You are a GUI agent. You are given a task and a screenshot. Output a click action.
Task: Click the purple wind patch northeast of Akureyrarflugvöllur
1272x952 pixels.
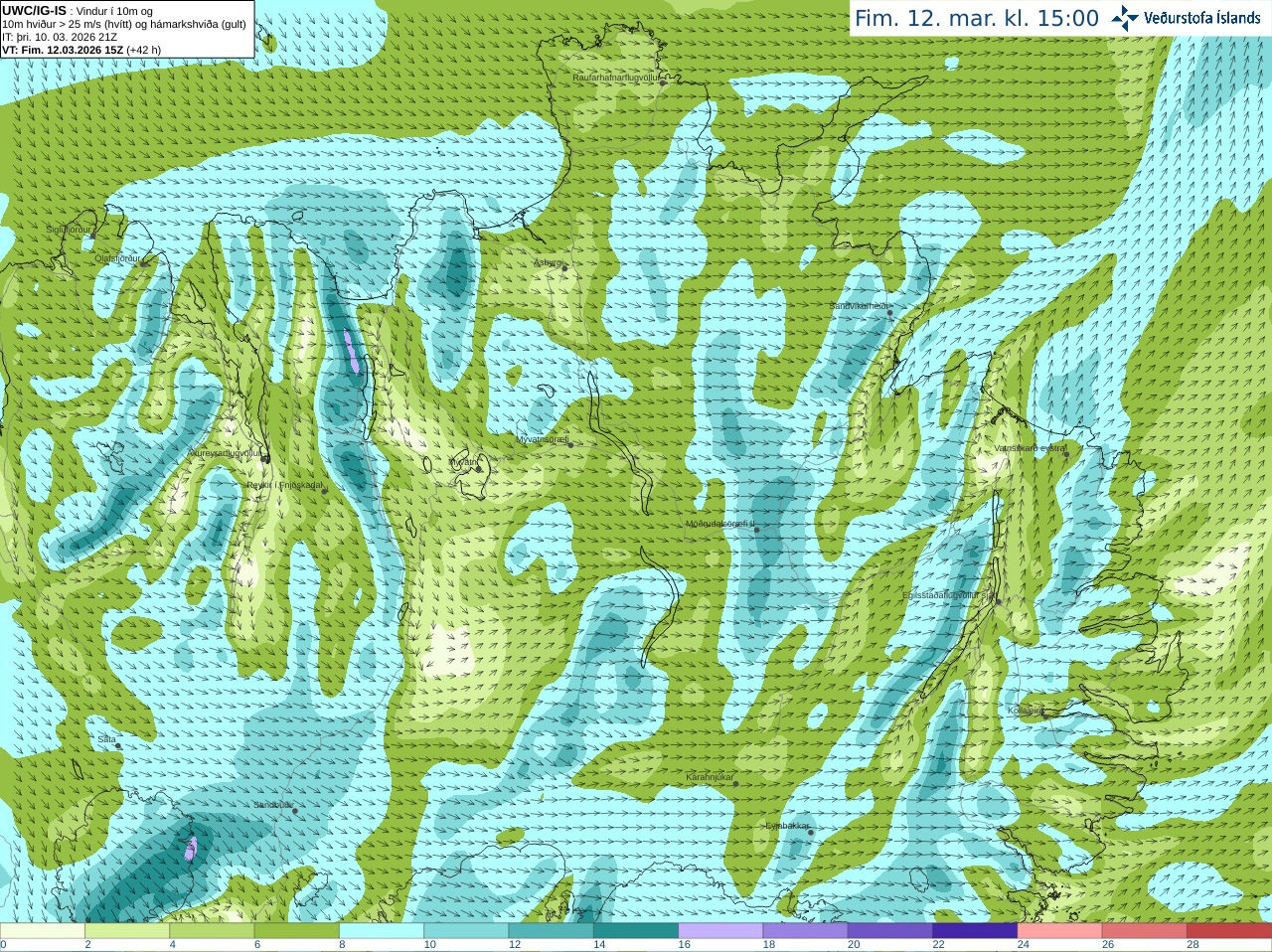[351, 352]
